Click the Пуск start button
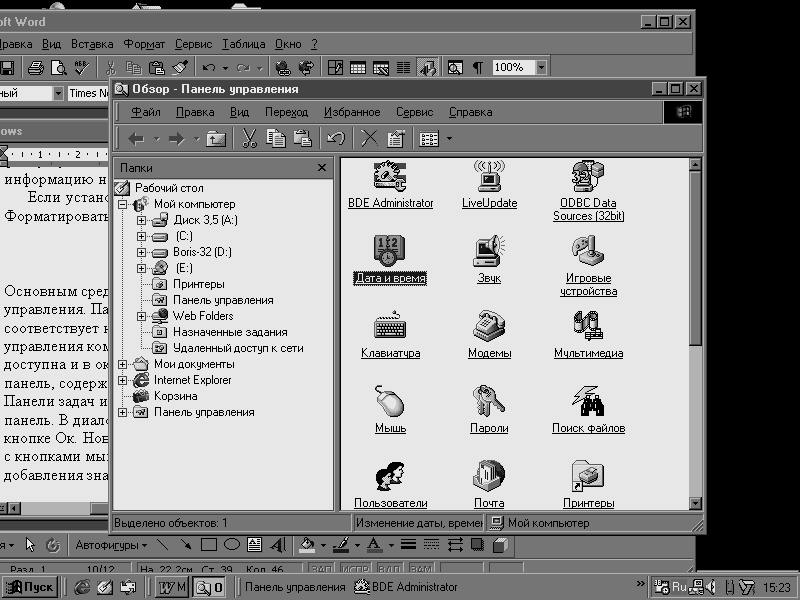The height and width of the screenshot is (600, 800). tap(29, 587)
